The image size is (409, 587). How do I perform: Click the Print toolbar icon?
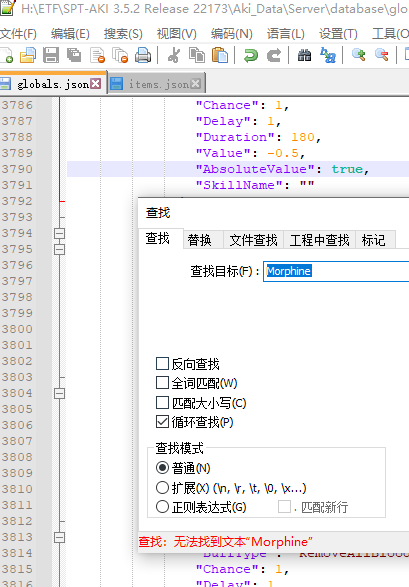click(143, 55)
